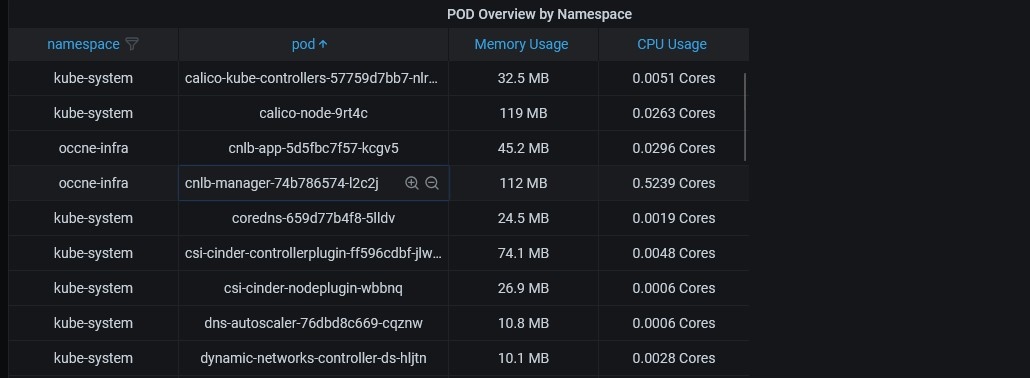This screenshot has height=378, width=1030.
Task: Click kube-system namespace in dns-autoscaler row
Action: point(93,323)
